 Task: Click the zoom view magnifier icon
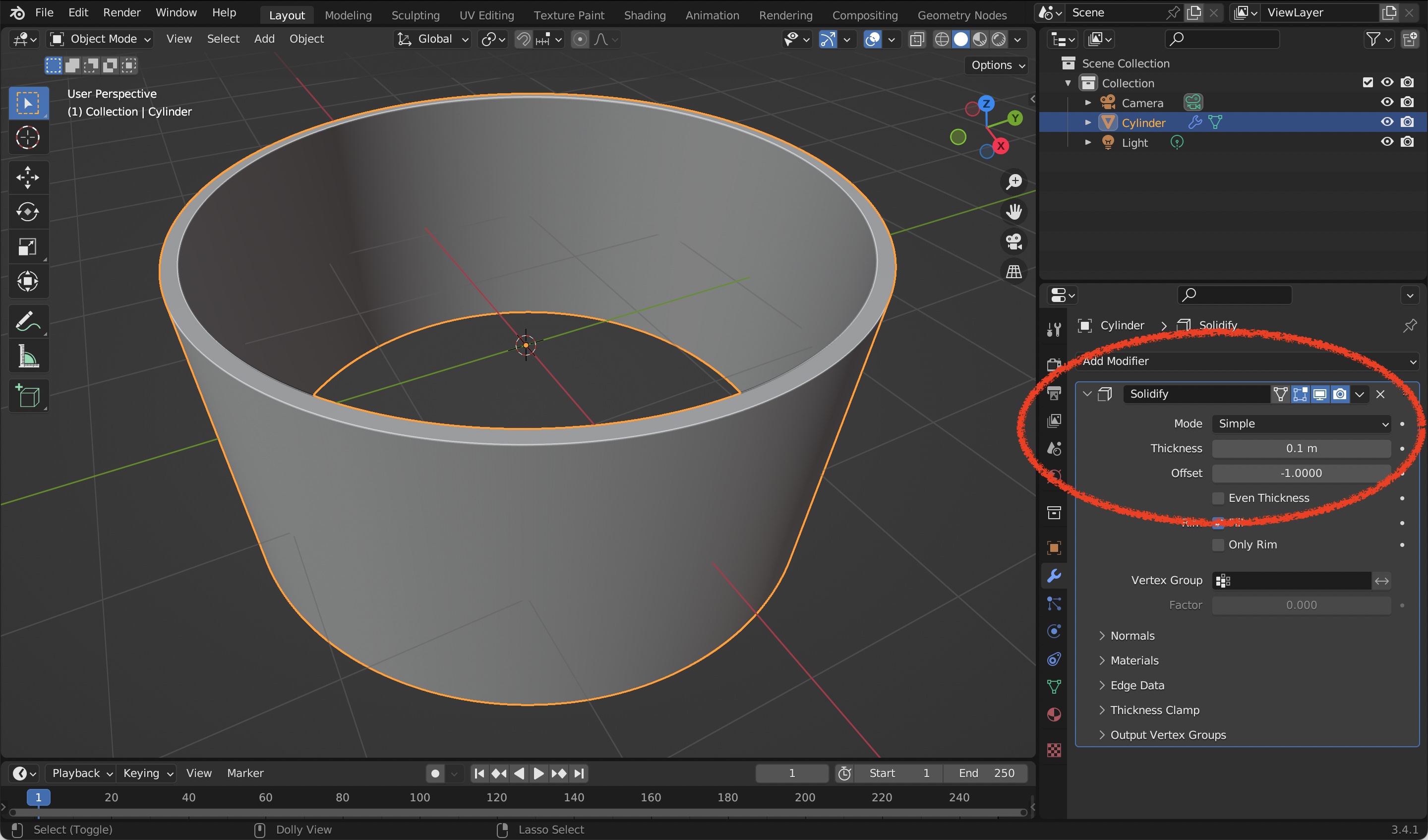(1013, 182)
